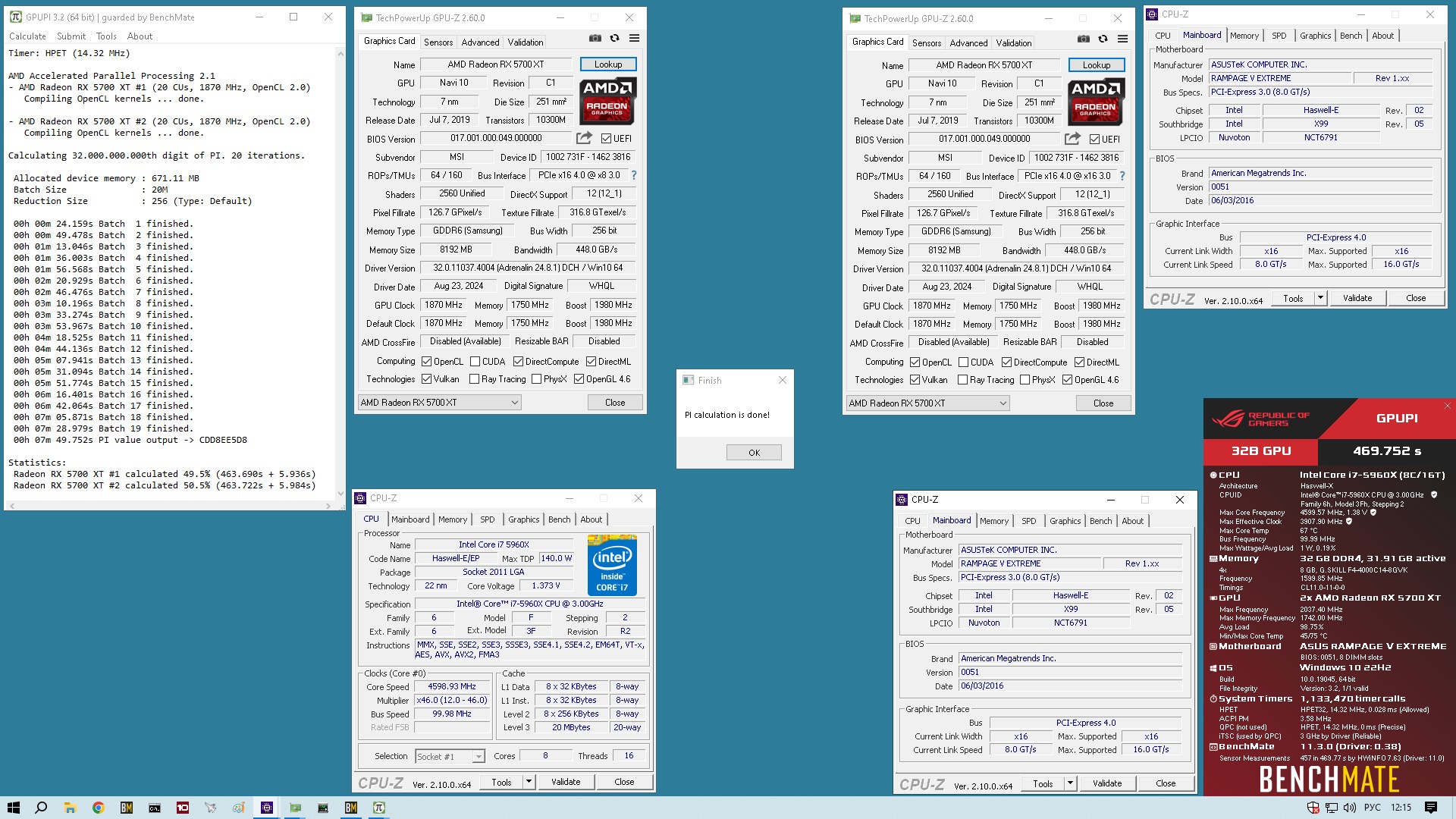
Task: Click Close at the bottom of the right GPU-Z window
Action: point(1103,403)
